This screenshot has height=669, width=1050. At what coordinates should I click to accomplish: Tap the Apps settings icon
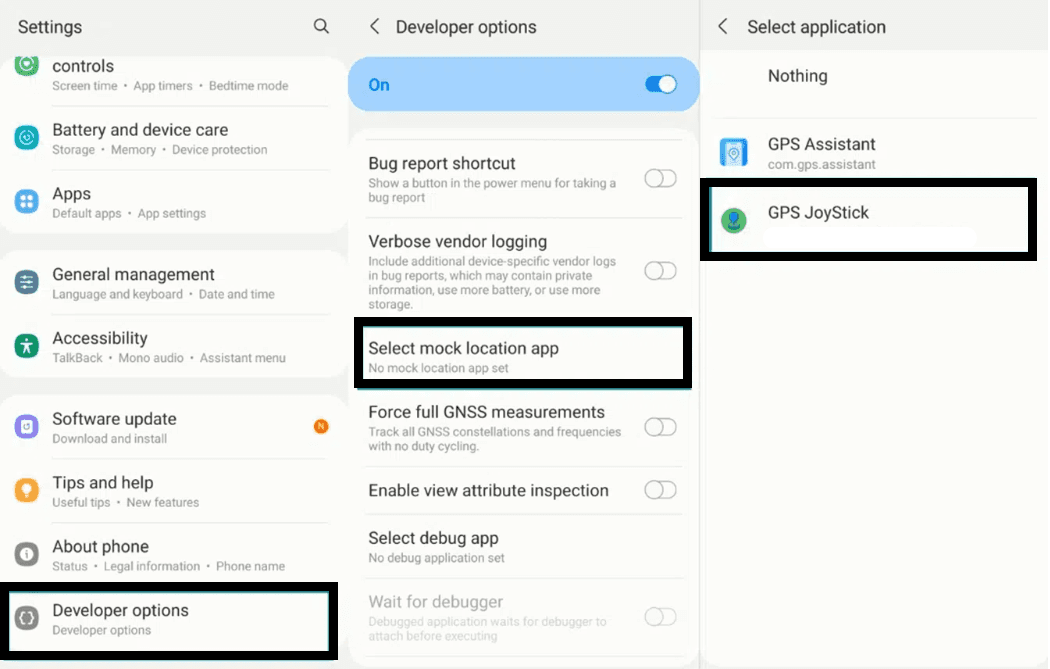pyautogui.click(x=27, y=202)
